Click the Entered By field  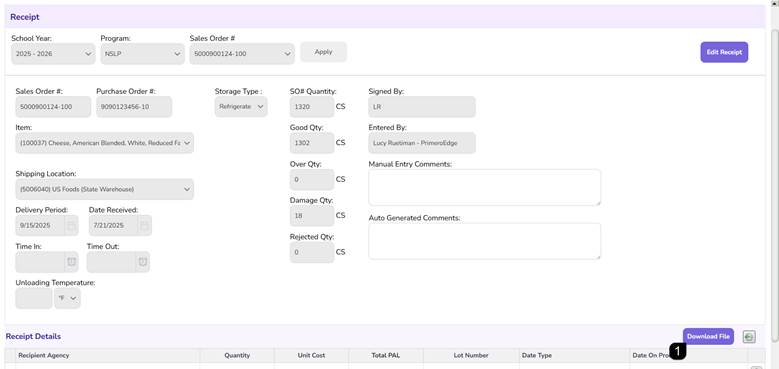click(422, 143)
